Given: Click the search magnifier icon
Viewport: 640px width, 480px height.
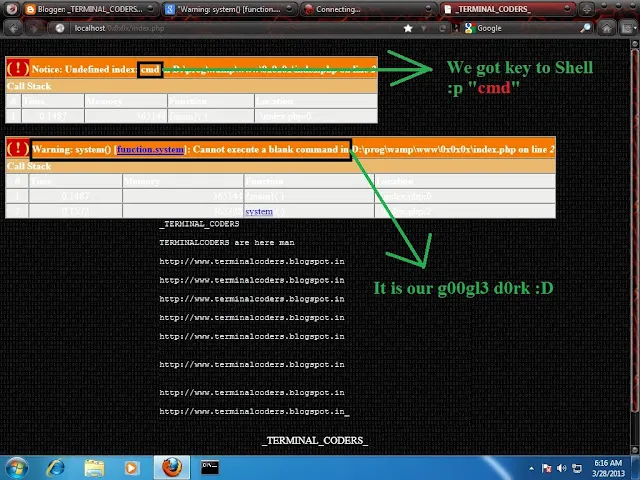Looking at the screenshot, I should (x=585, y=28).
